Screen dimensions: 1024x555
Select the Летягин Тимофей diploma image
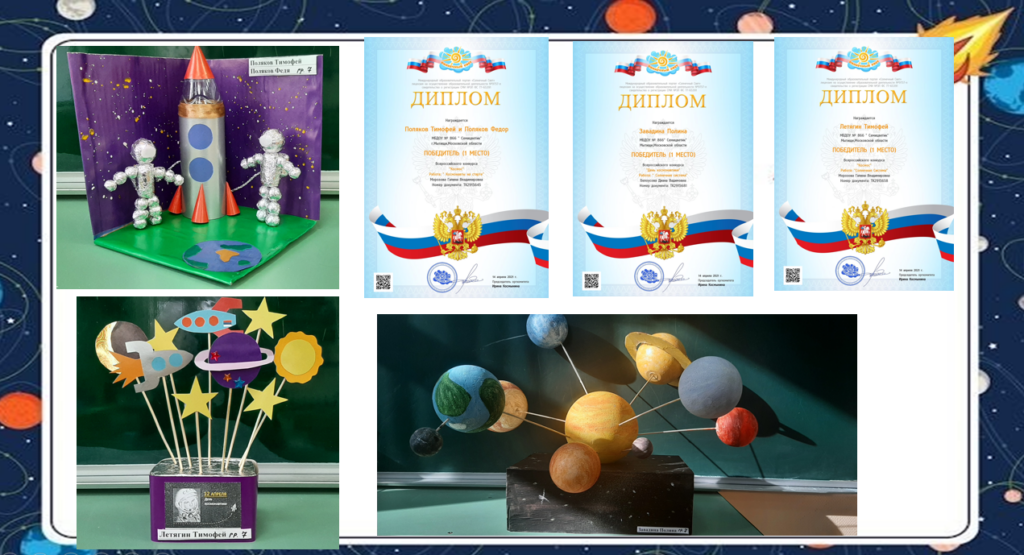pos(864,164)
